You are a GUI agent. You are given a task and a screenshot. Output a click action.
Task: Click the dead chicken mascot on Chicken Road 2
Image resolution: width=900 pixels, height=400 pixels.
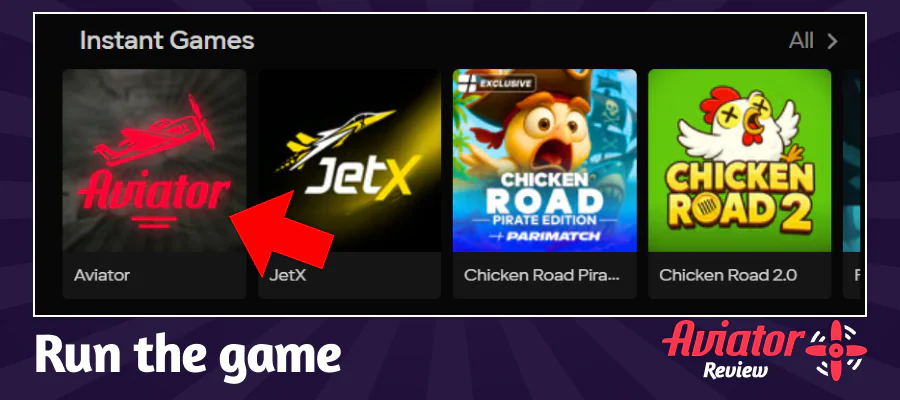pyautogui.click(x=739, y=126)
